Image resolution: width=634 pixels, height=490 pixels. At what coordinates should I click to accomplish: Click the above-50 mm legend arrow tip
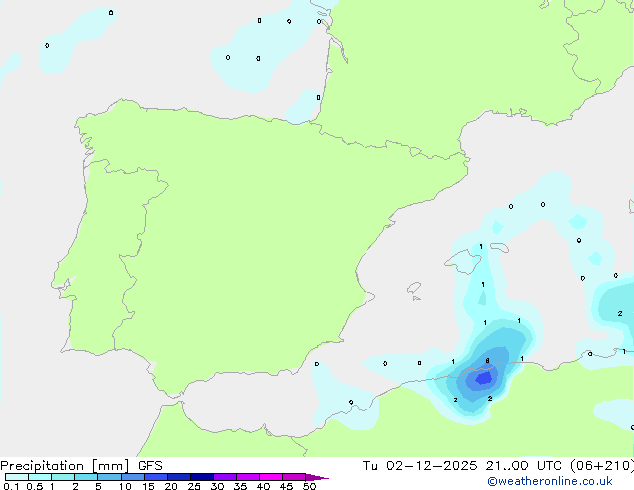pos(317,477)
